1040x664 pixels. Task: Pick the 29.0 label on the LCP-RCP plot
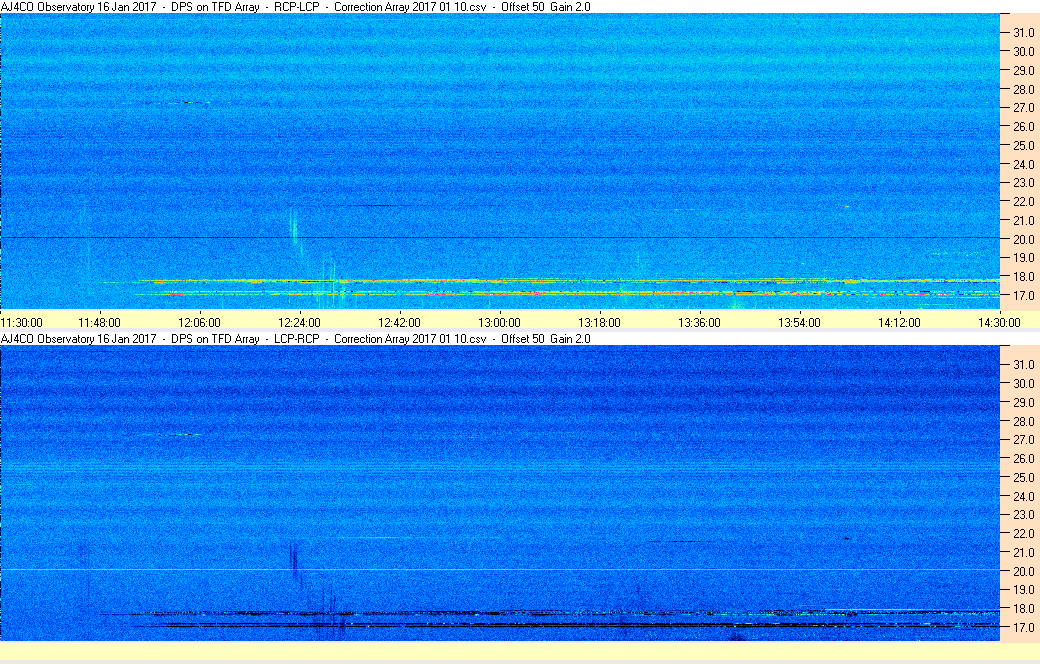pos(1023,403)
